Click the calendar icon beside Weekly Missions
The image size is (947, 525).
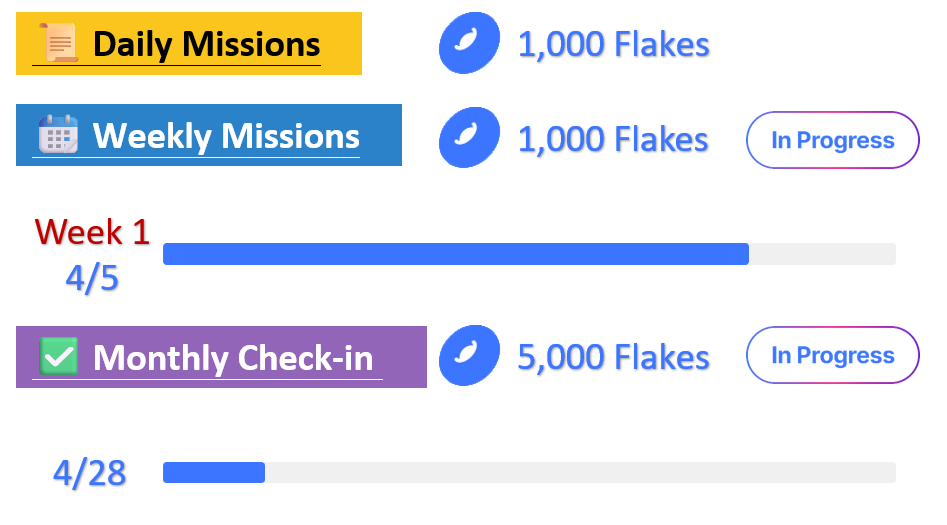[58, 134]
